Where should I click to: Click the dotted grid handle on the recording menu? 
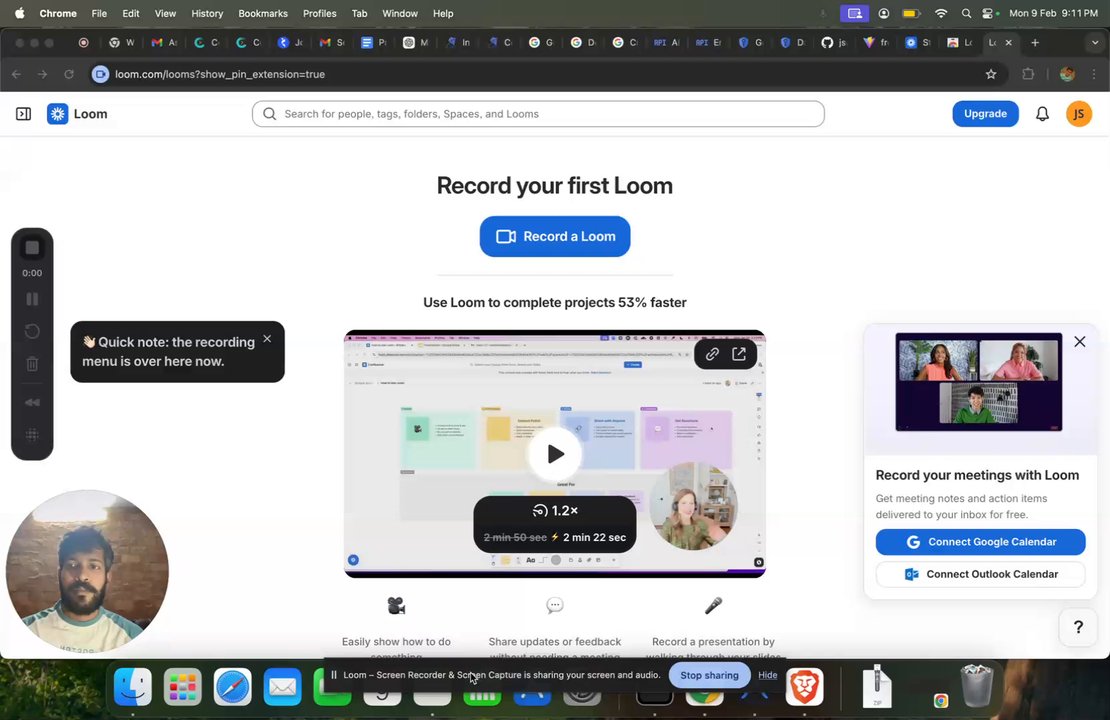pyautogui.click(x=32, y=435)
